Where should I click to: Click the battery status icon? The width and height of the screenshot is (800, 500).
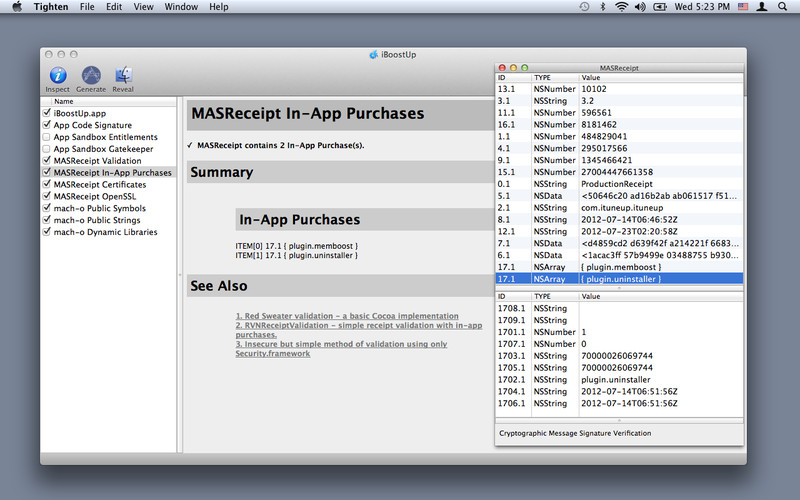pyautogui.click(x=660, y=7)
